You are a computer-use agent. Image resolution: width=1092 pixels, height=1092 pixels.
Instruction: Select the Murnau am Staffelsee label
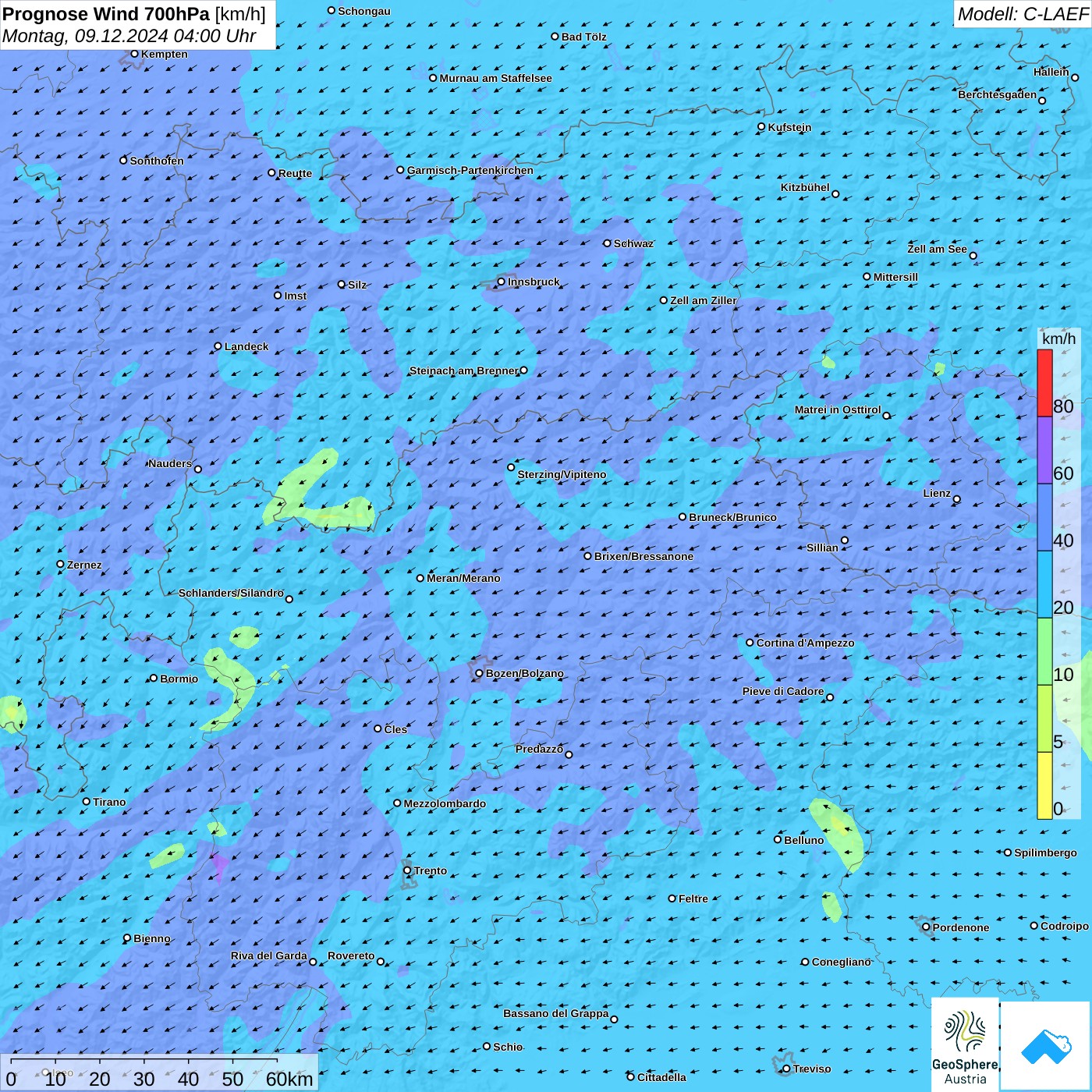496,78
